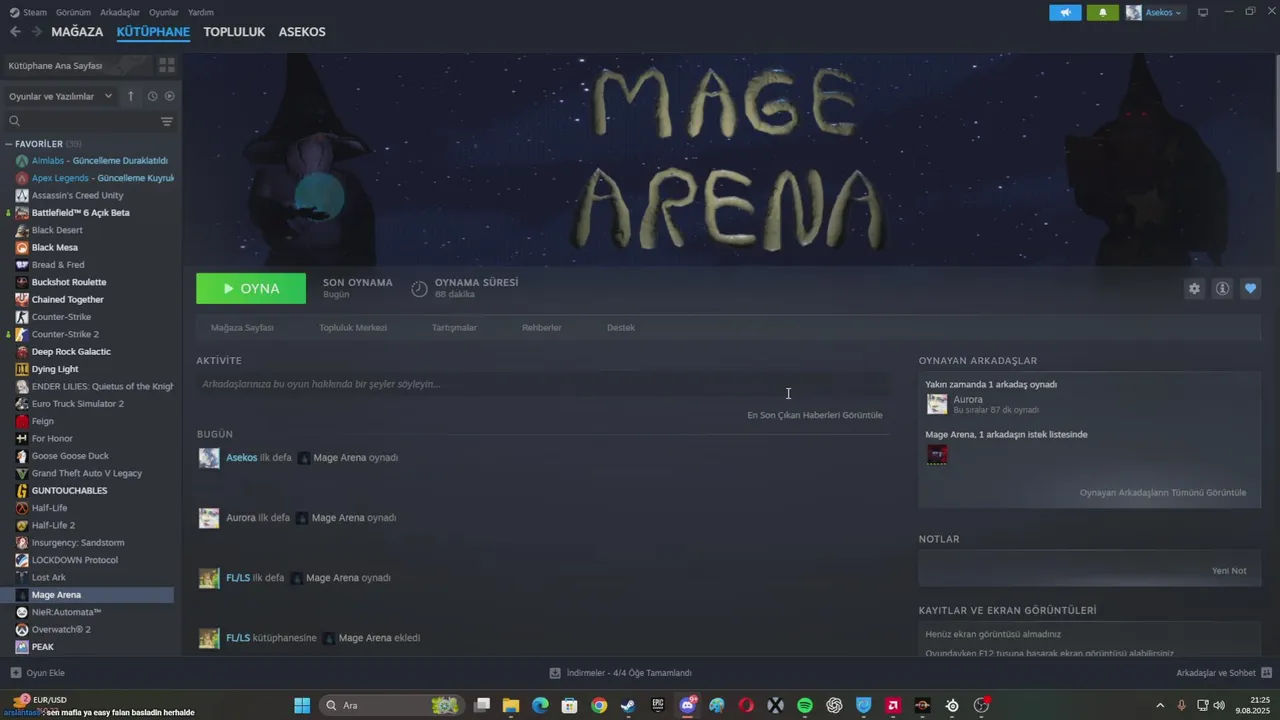Open the Mağaza Sayfası link
Viewport: 1280px width, 720px height.
click(x=242, y=327)
